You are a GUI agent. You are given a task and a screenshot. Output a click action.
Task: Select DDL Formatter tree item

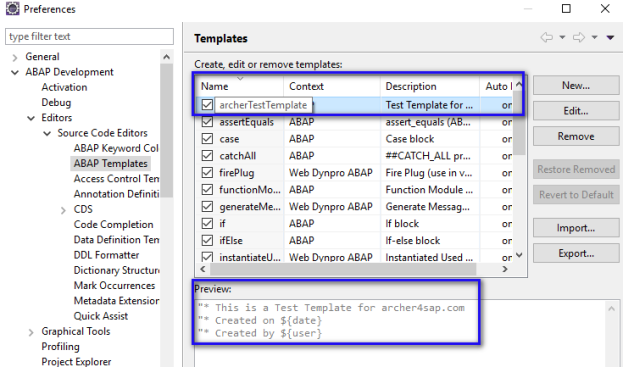coord(106,255)
